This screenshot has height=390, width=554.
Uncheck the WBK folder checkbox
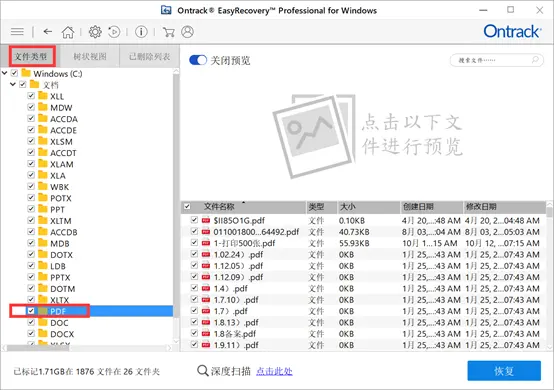pyautogui.click(x=31, y=186)
